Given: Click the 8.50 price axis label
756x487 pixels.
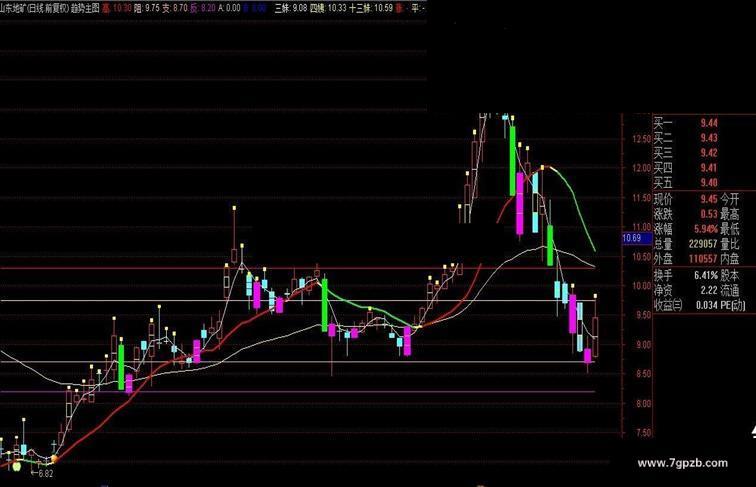Looking at the screenshot, I should pos(644,374).
